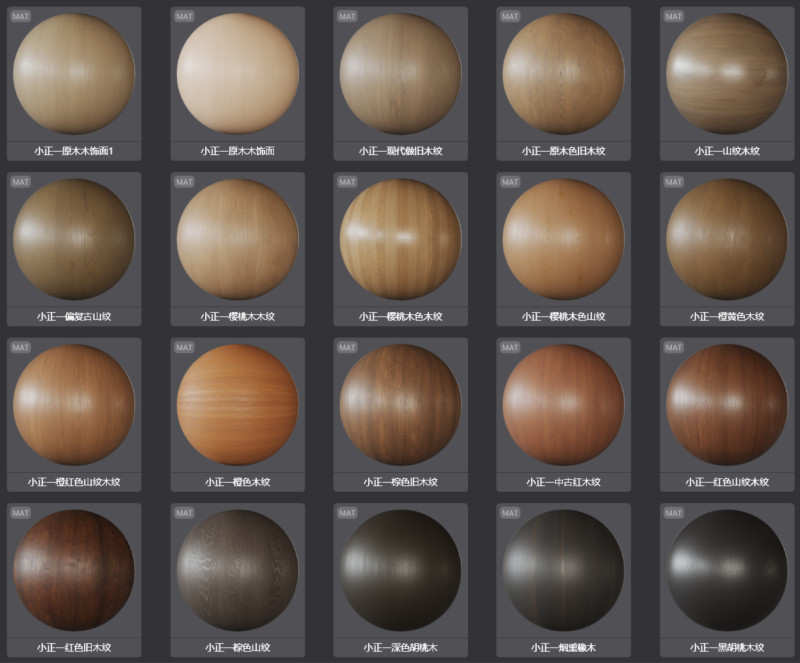The image size is (800, 663).
Task: Click the MAT badge on 小正—深色胡桃木
Action: point(347,512)
